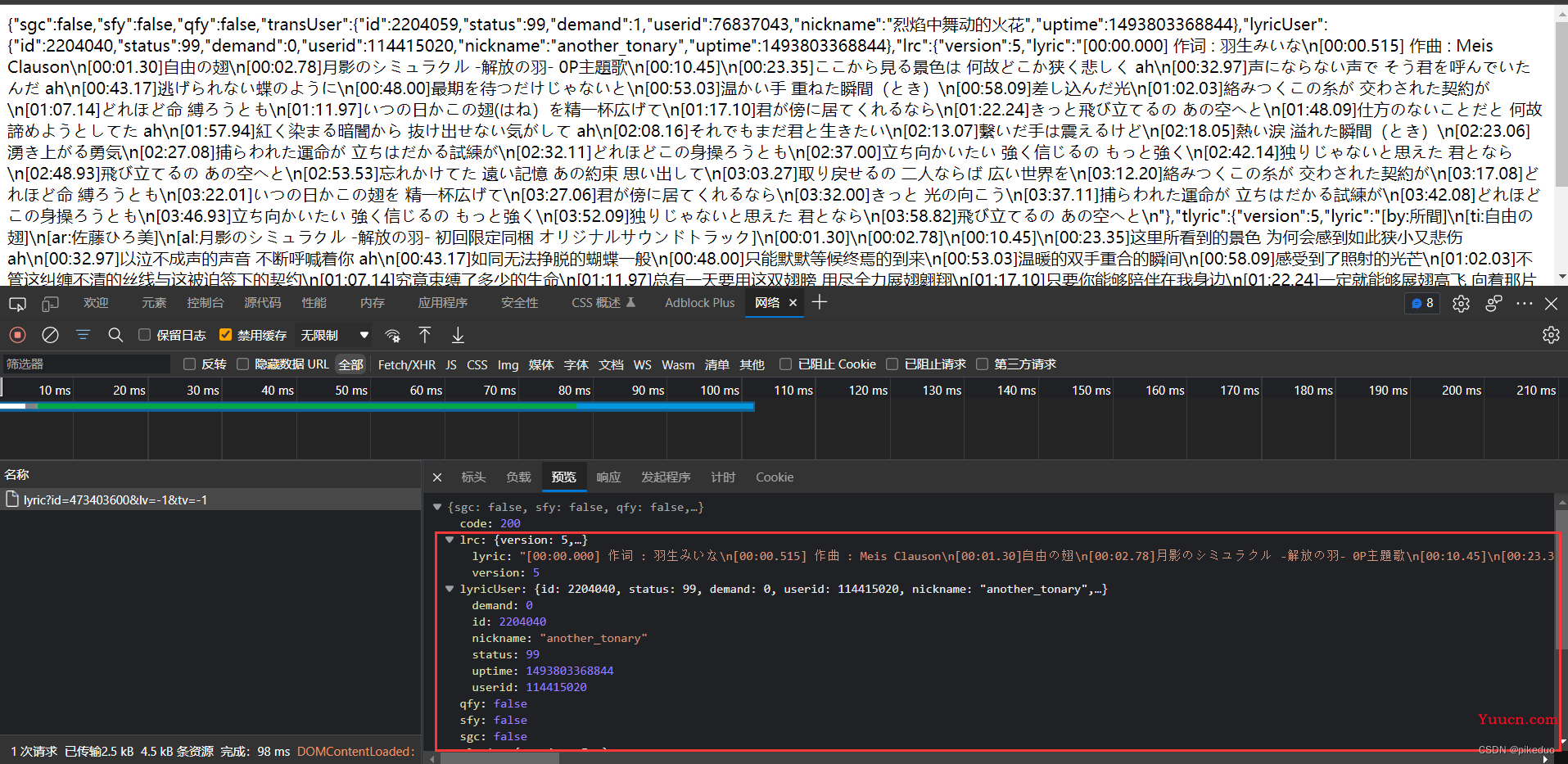Open 内存 panel tab
Image resolution: width=1568 pixels, height=764 pixels.
pos(372,303)
